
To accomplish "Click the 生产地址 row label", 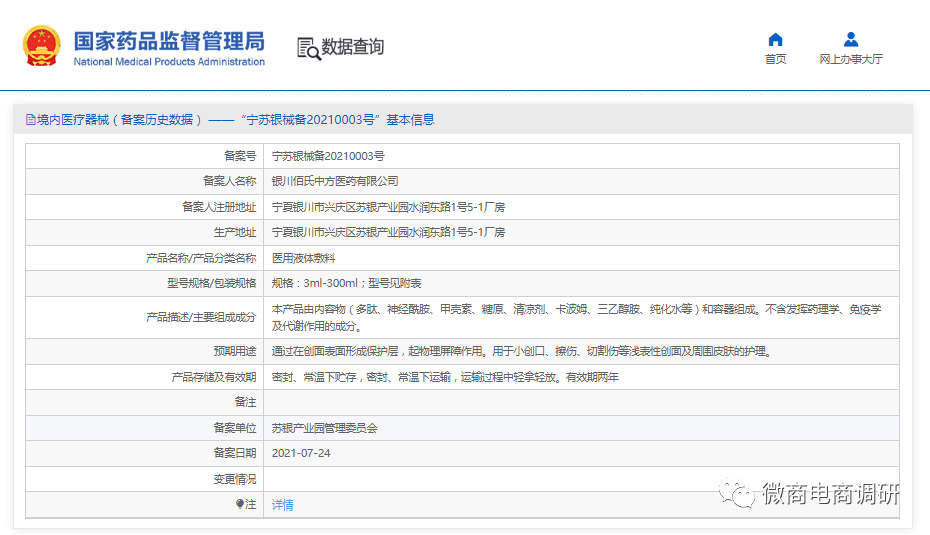I will [x=235, y=233].
